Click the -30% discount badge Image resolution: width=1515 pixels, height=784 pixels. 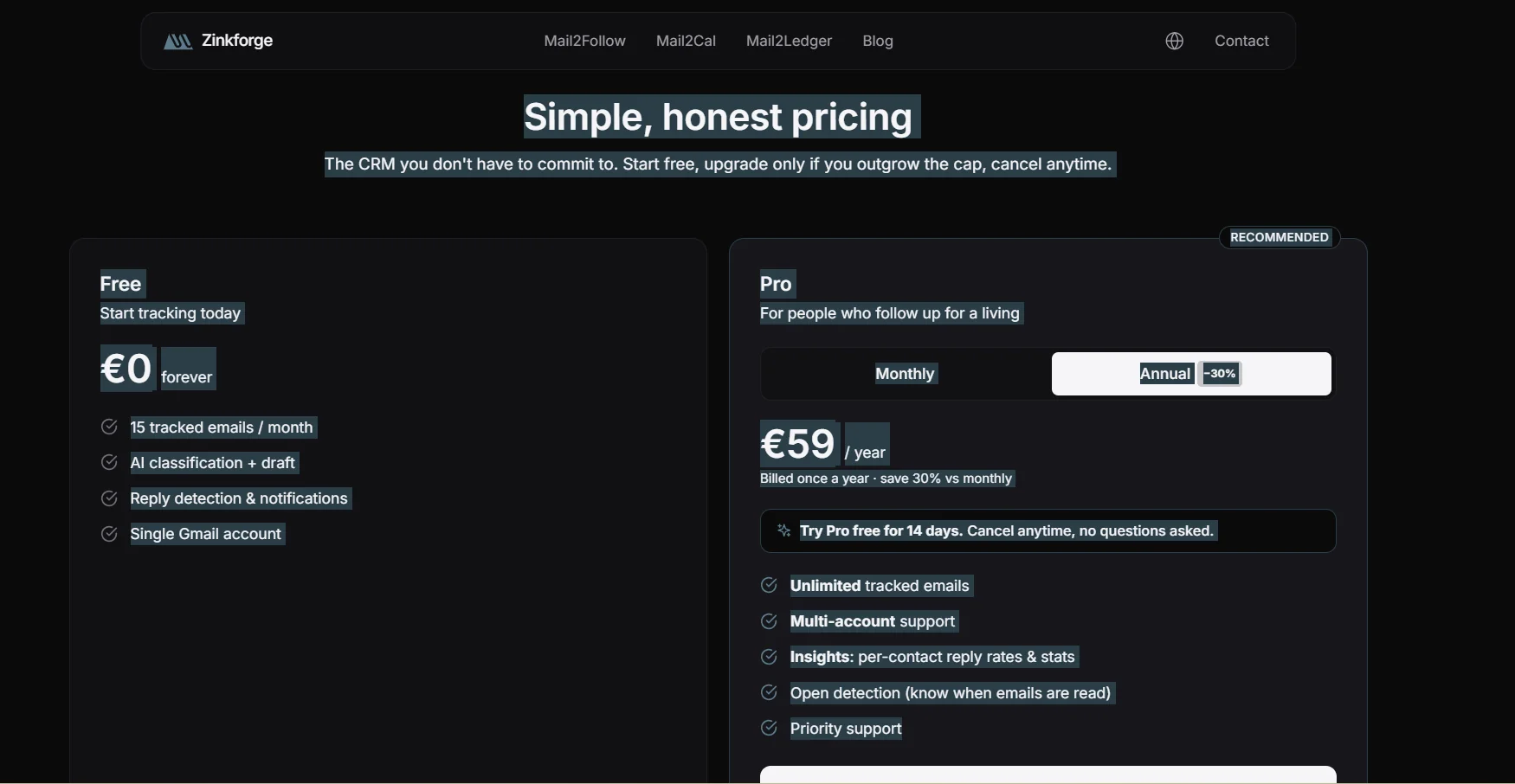1221,374
